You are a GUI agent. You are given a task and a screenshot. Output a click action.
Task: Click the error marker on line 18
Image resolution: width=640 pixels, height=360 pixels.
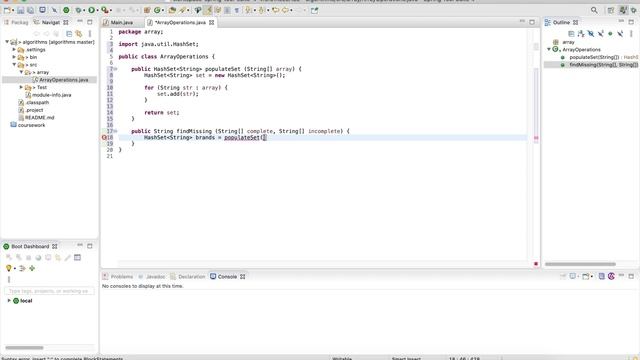pyautogui.click(x=104, y=138)
